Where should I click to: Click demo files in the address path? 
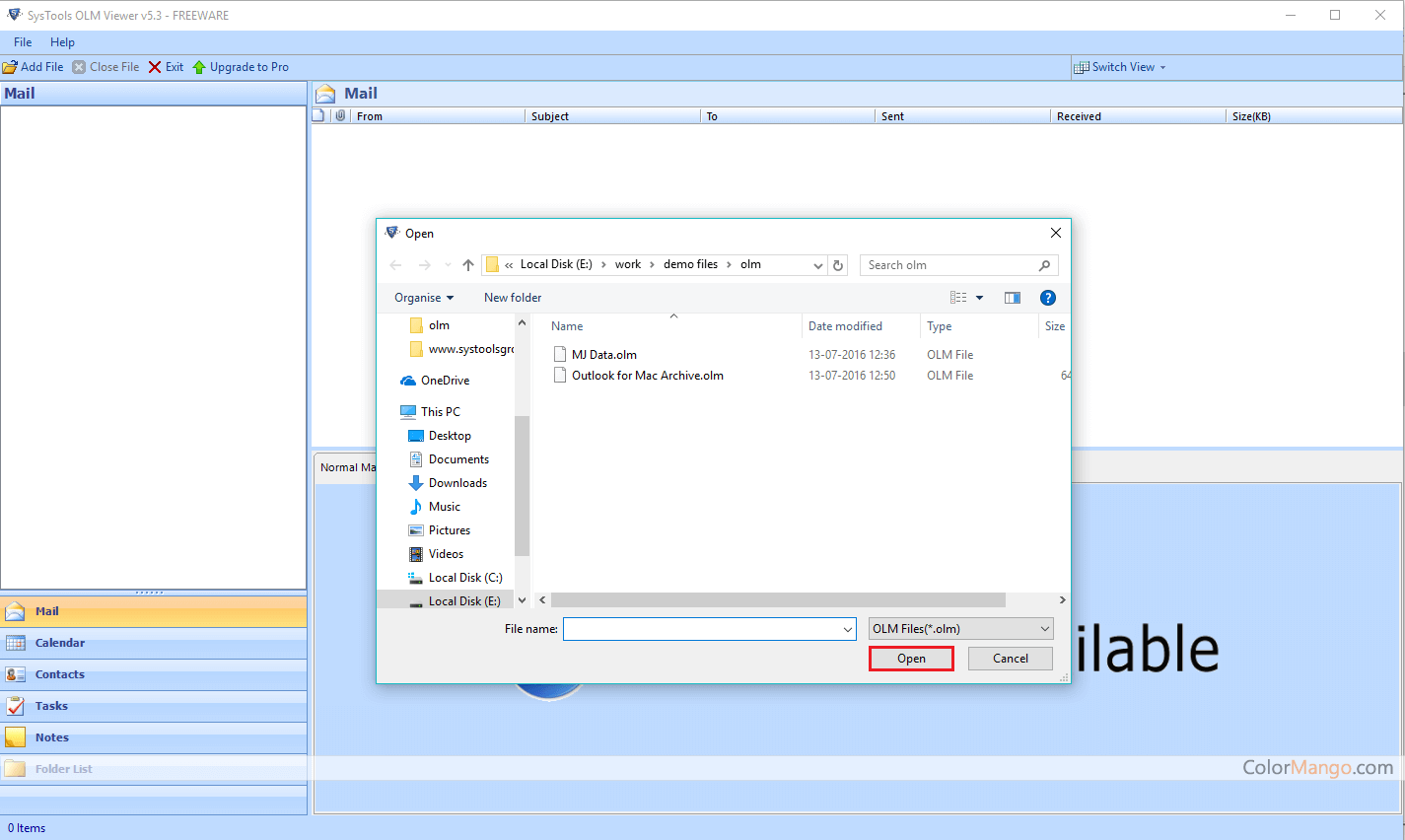coord(690,264)
